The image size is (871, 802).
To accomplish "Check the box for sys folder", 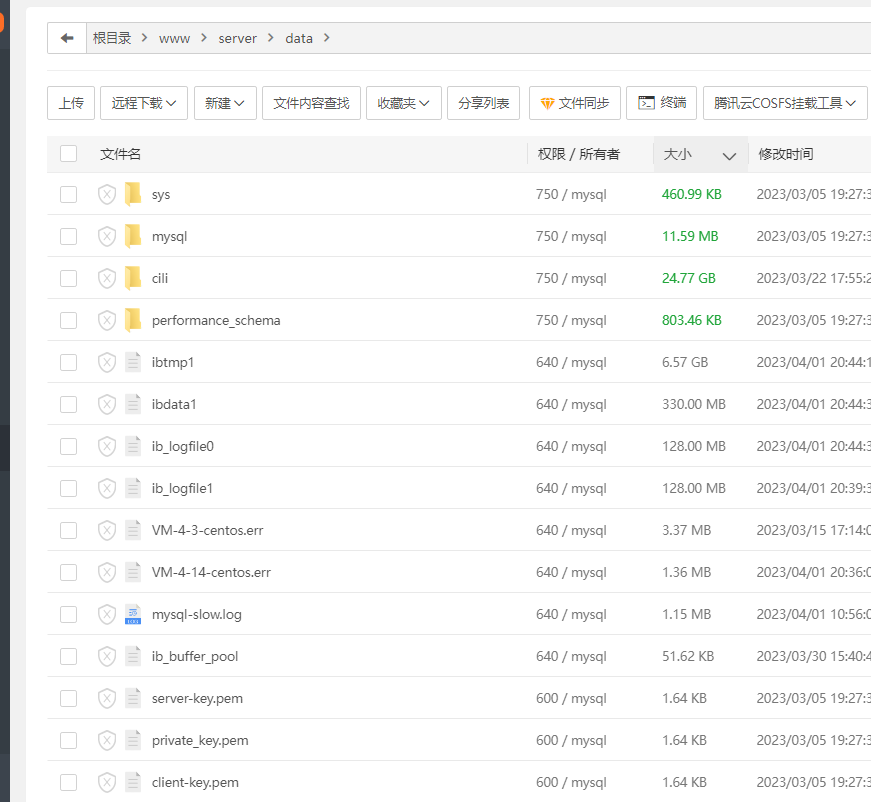I will tap(68, 194).
